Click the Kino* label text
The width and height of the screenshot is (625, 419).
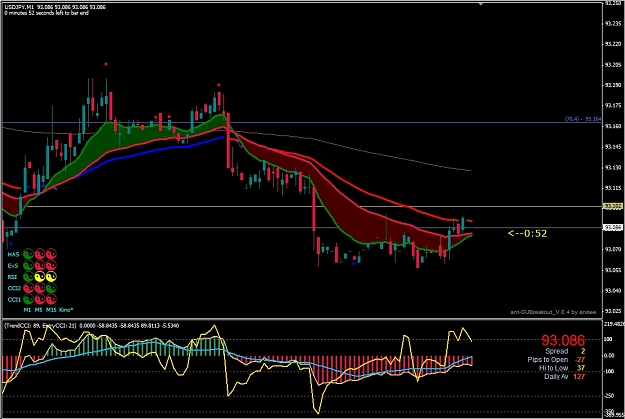click(x=66, y=310)
